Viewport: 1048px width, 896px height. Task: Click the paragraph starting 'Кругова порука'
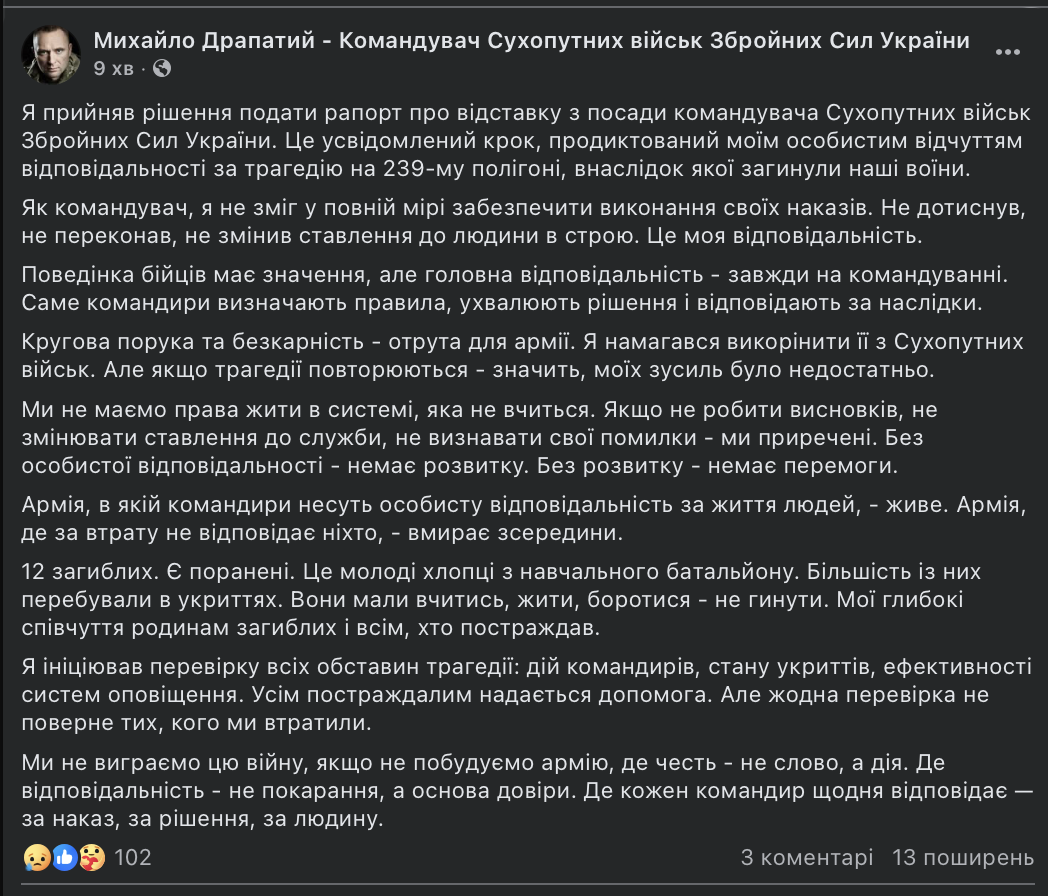point(523,355)
